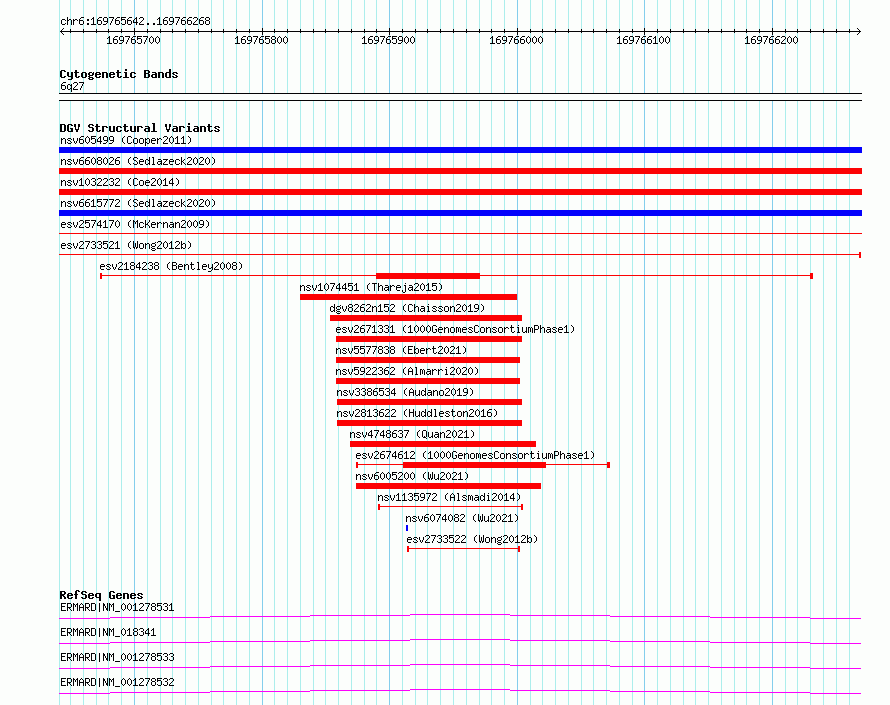Click the chr6:169765642..169766268 coordinate range text
This screenshot has height=705, width=890.
[x=135, y=21]
